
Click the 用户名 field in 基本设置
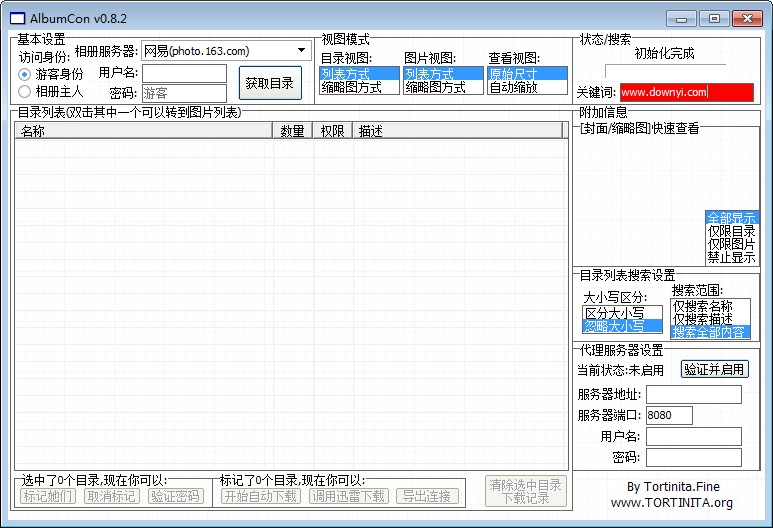184,73
